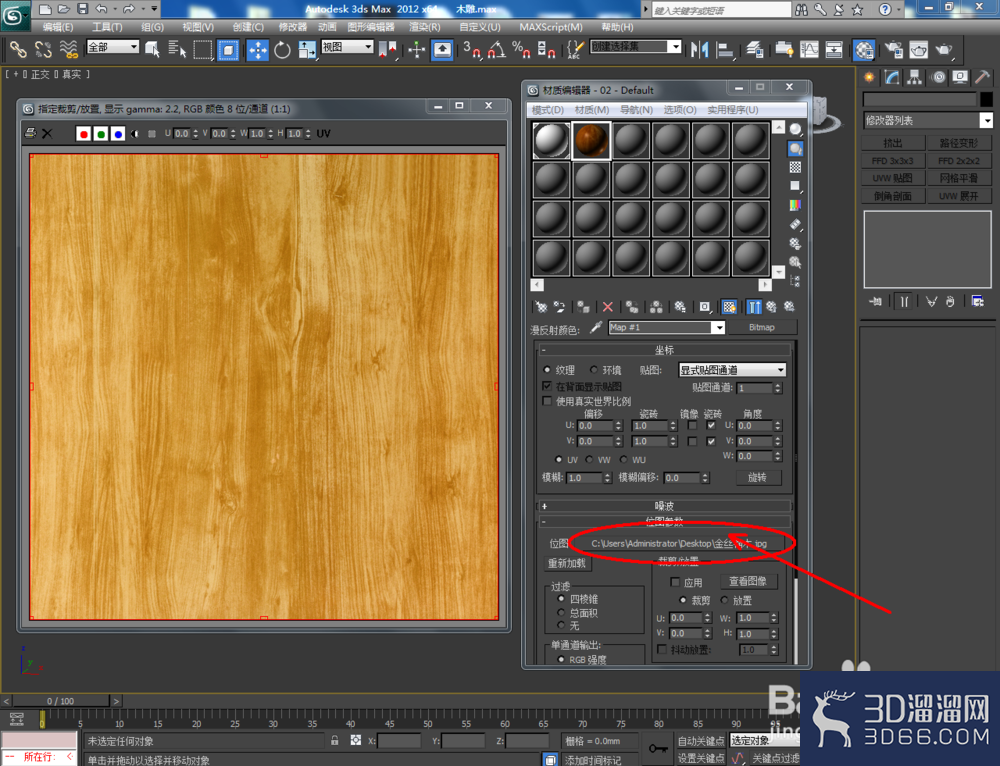Click the bitmap file path button
The width and height of the screenshot is (1000, 766).
pyautogui.click(x=679, y=543)
